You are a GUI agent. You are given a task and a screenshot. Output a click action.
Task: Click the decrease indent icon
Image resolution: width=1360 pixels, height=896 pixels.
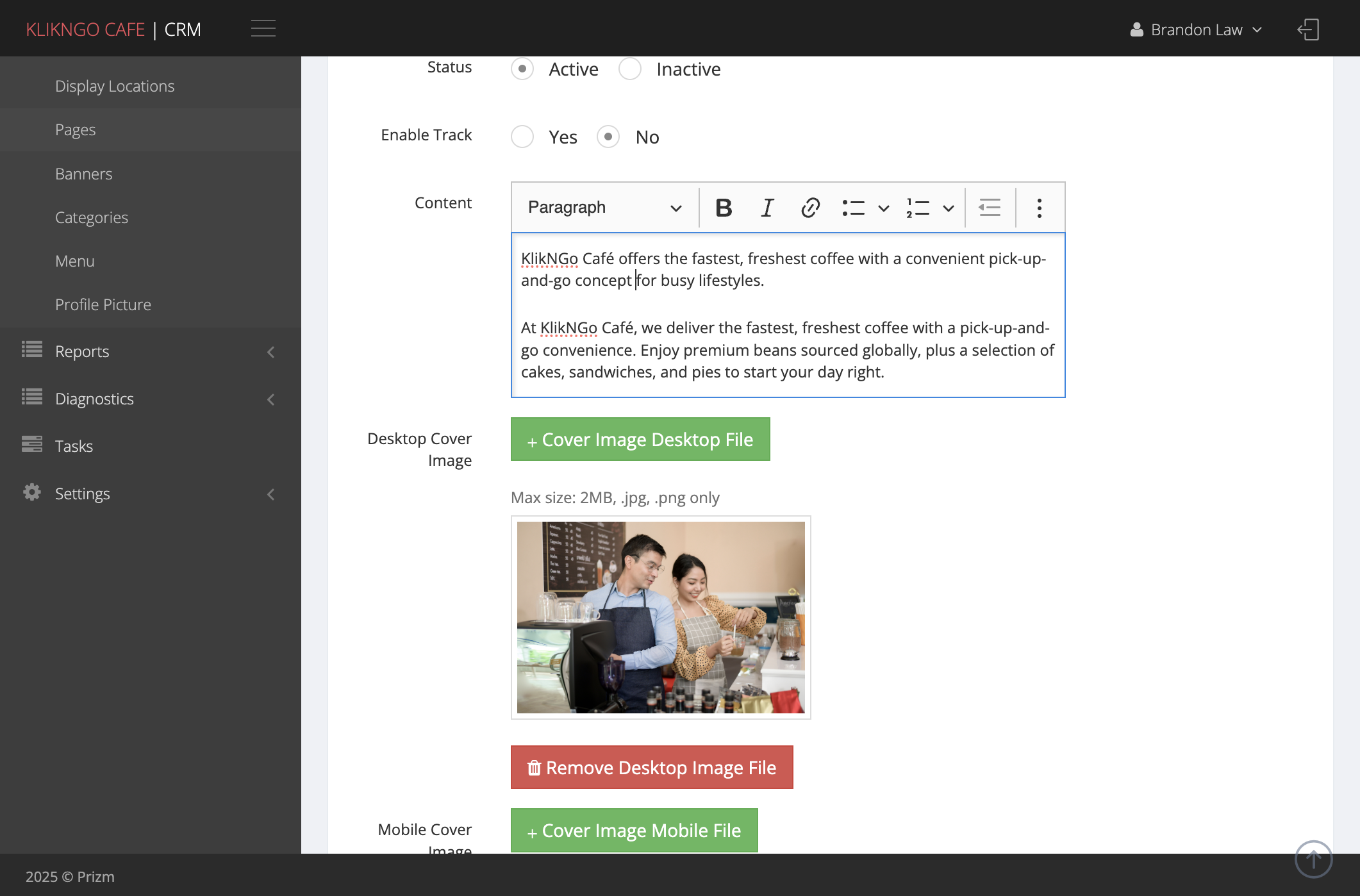[990, 208]
